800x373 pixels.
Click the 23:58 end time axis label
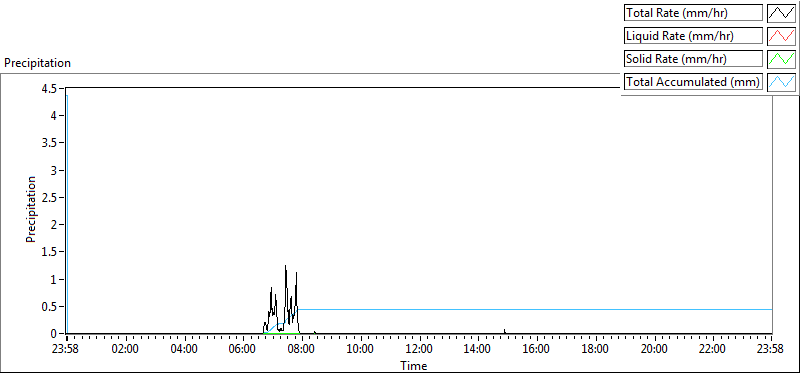tap(772, 349)
